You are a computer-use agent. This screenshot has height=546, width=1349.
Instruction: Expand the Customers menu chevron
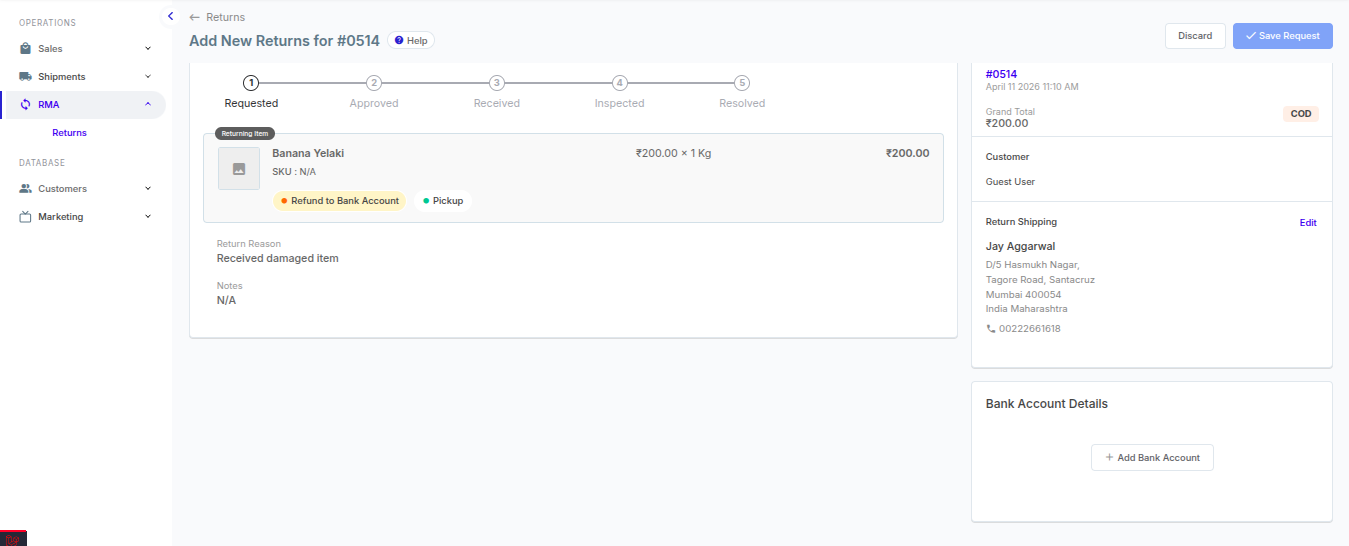click(148, 188)
